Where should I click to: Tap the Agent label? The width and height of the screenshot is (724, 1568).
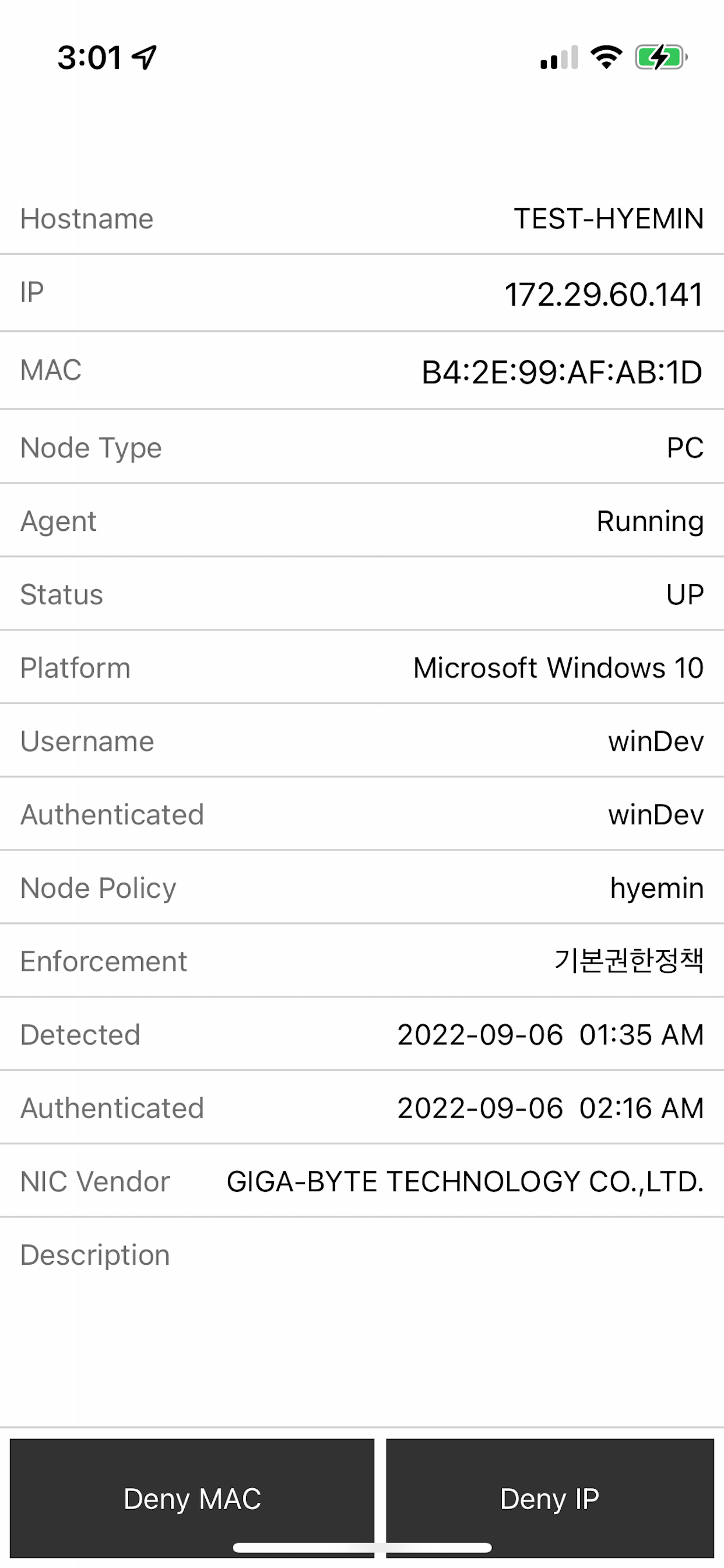[58, 521]
